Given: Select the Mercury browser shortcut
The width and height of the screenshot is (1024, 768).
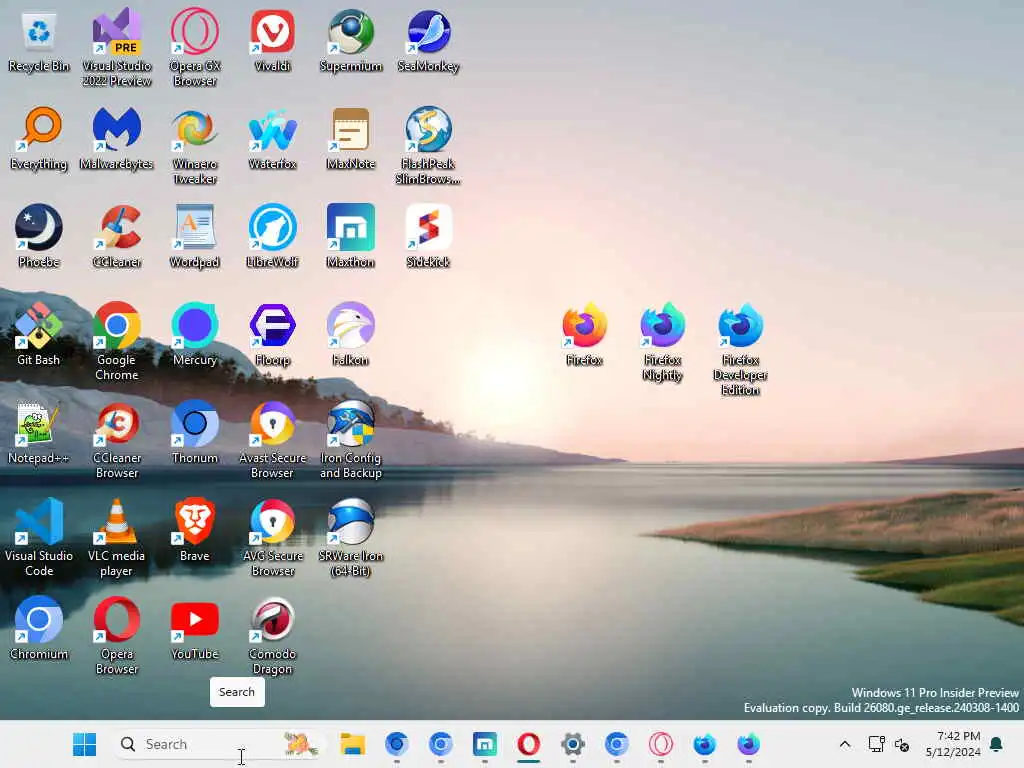Looking at the screenshot, I should tap(195, 334).
